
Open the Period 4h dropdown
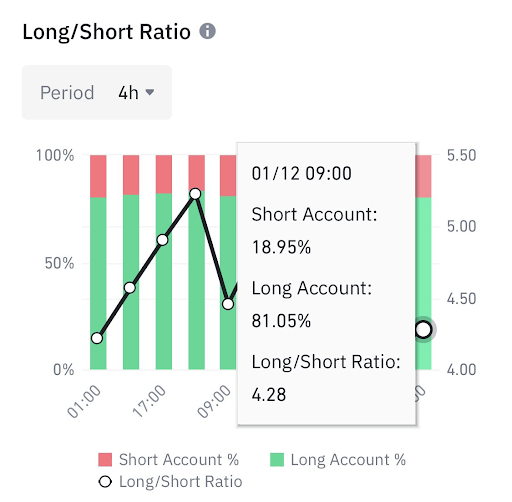click(x=97, y=92)
